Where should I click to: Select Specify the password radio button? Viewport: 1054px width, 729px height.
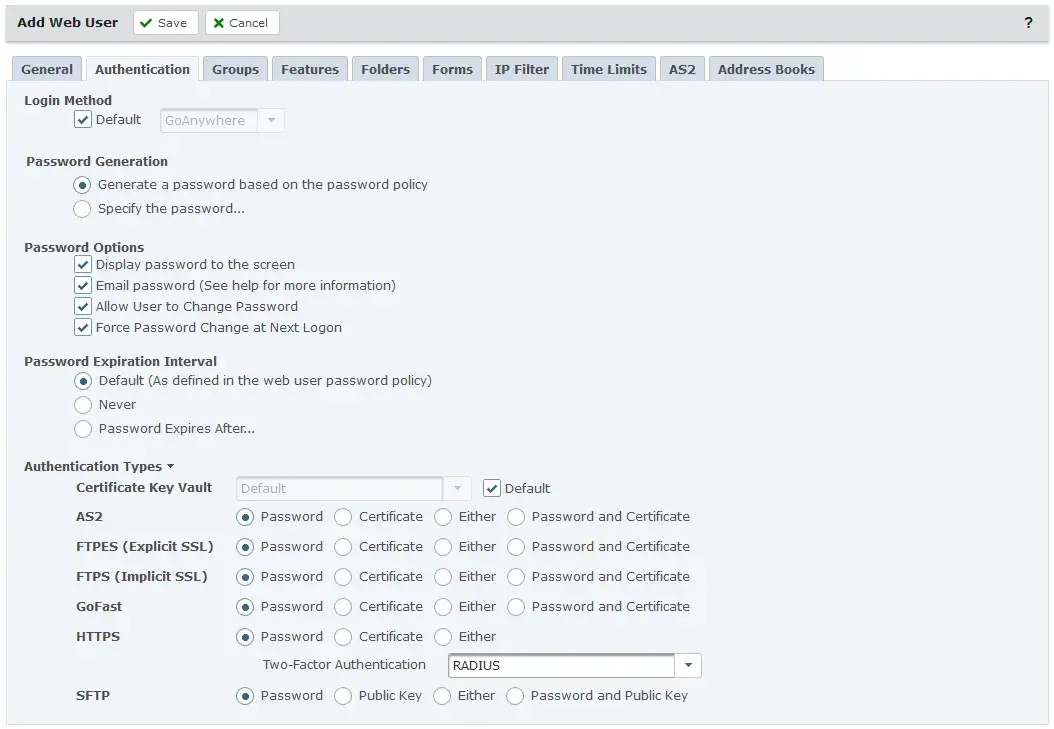coord(82,208)
